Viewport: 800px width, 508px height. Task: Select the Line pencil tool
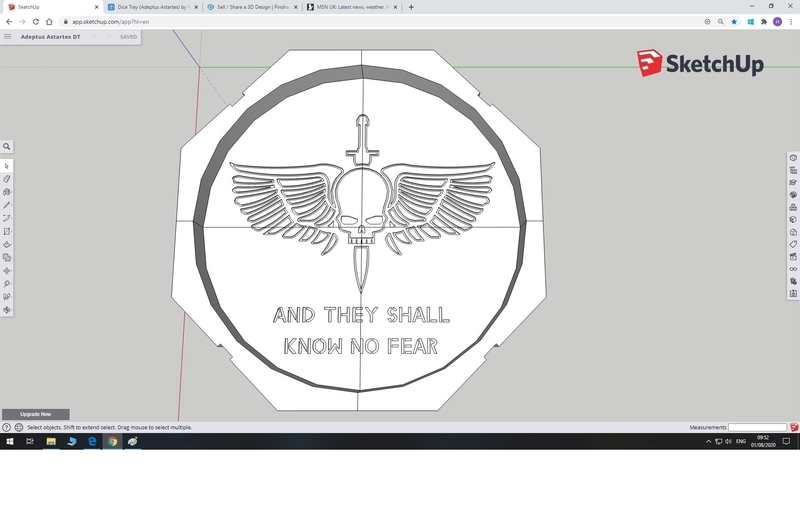pos(7,205)
